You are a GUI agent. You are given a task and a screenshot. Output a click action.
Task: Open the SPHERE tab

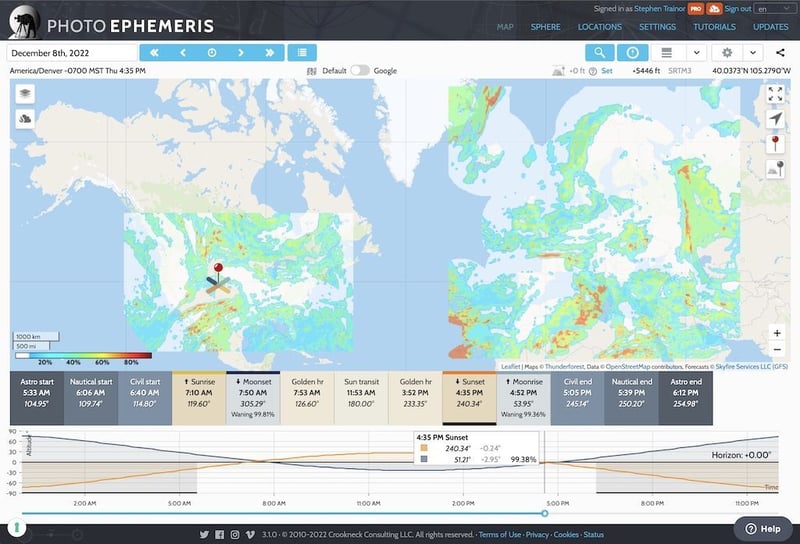coord(545,27)
